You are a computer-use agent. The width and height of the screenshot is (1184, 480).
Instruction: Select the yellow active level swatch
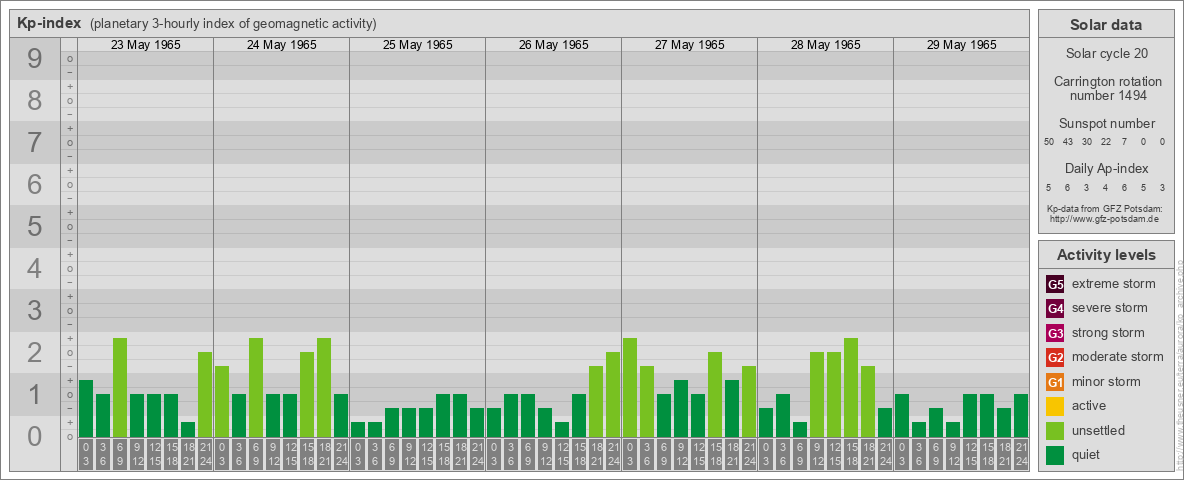(1055, 406)
